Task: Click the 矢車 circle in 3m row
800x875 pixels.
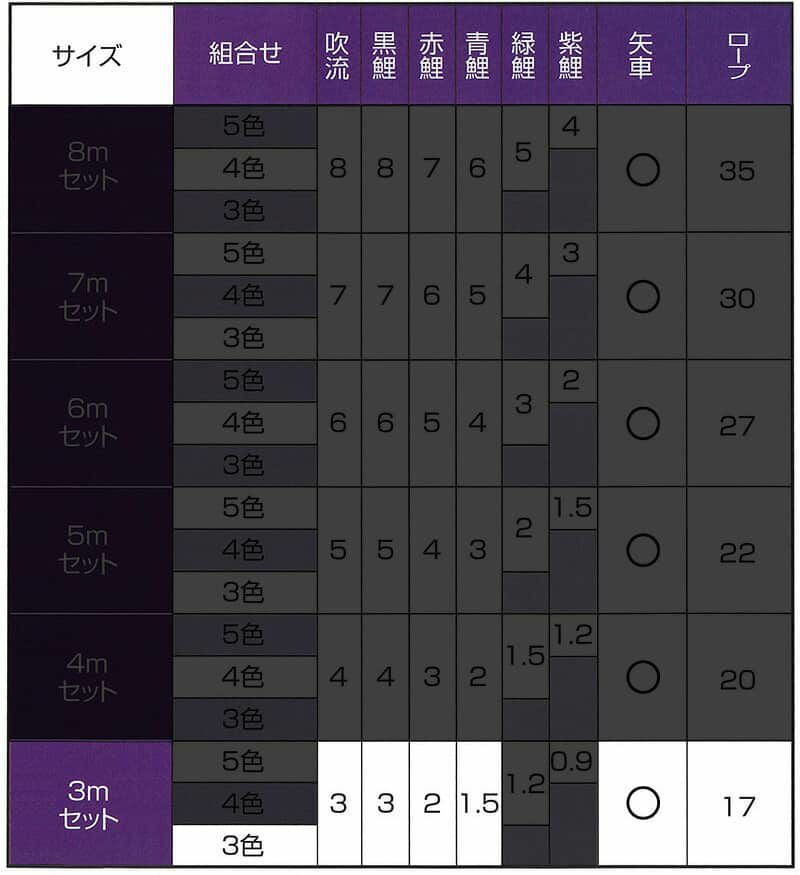Action: [x=642, y=804]
